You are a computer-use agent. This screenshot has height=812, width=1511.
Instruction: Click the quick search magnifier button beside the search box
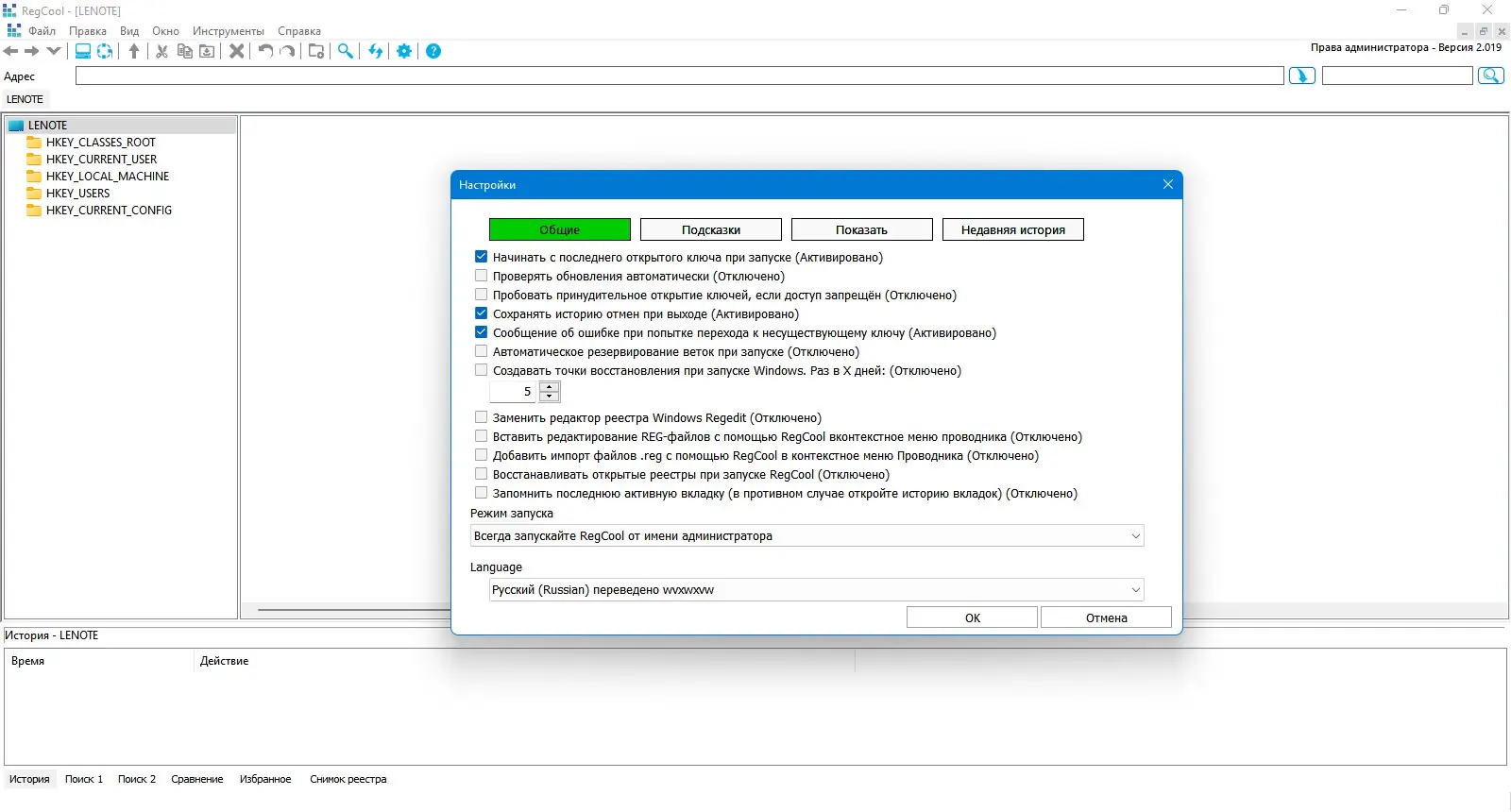coord(1491,76)
